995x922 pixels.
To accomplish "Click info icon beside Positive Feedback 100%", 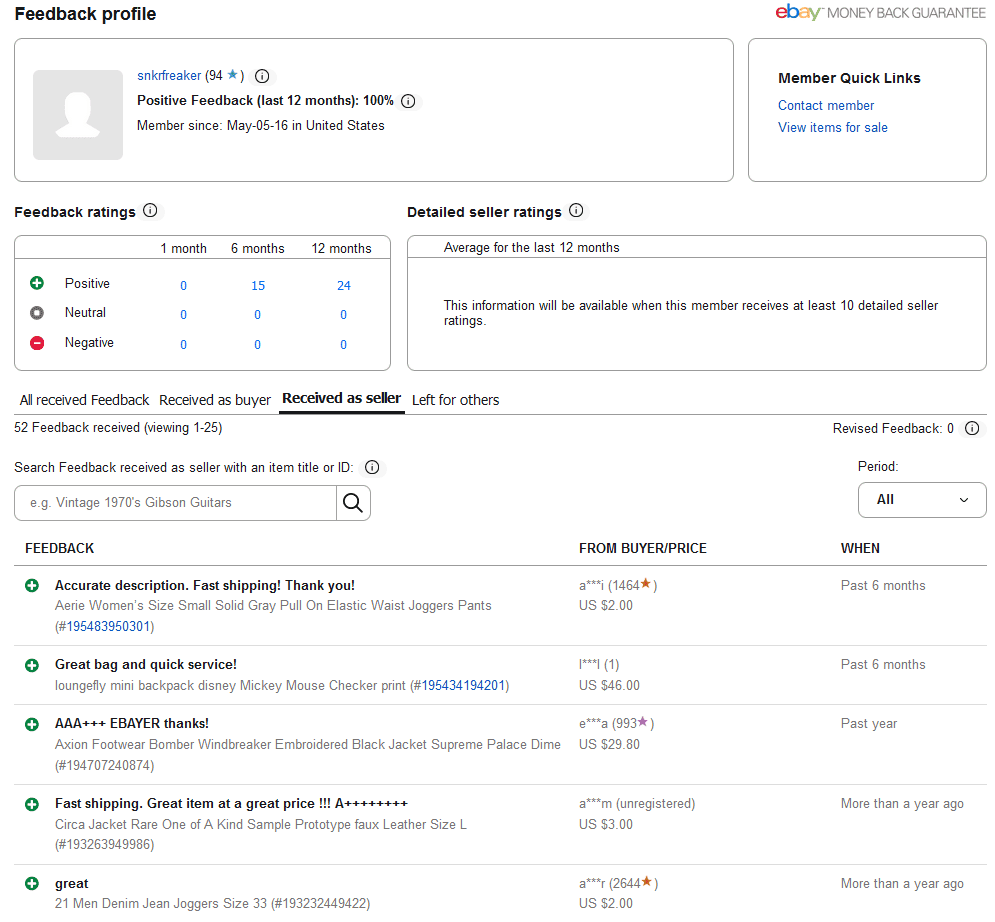I will click(409, 102).
